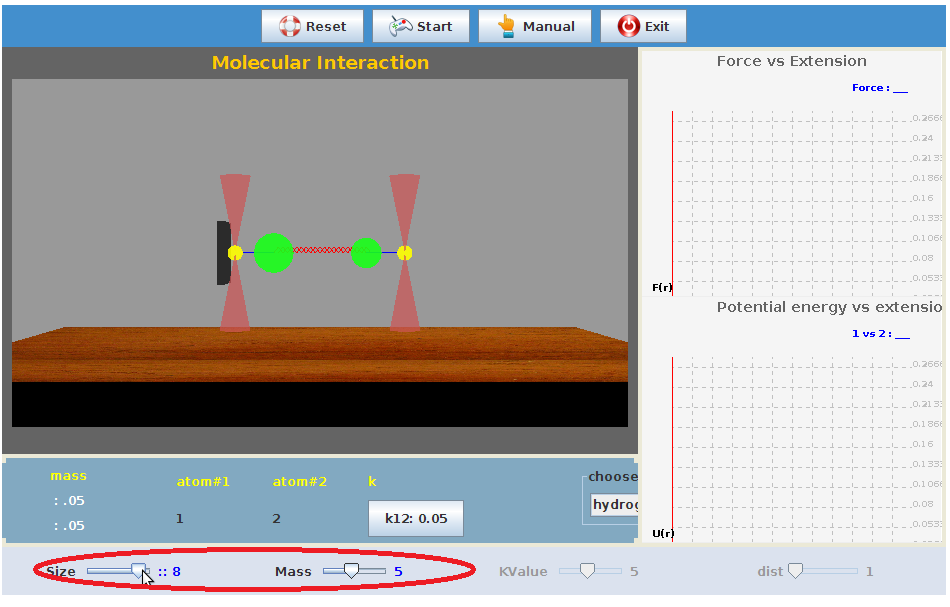The image size is (950, 607).
Task: Select the smaller green atom on the right
Action: [x=366, y=253]
